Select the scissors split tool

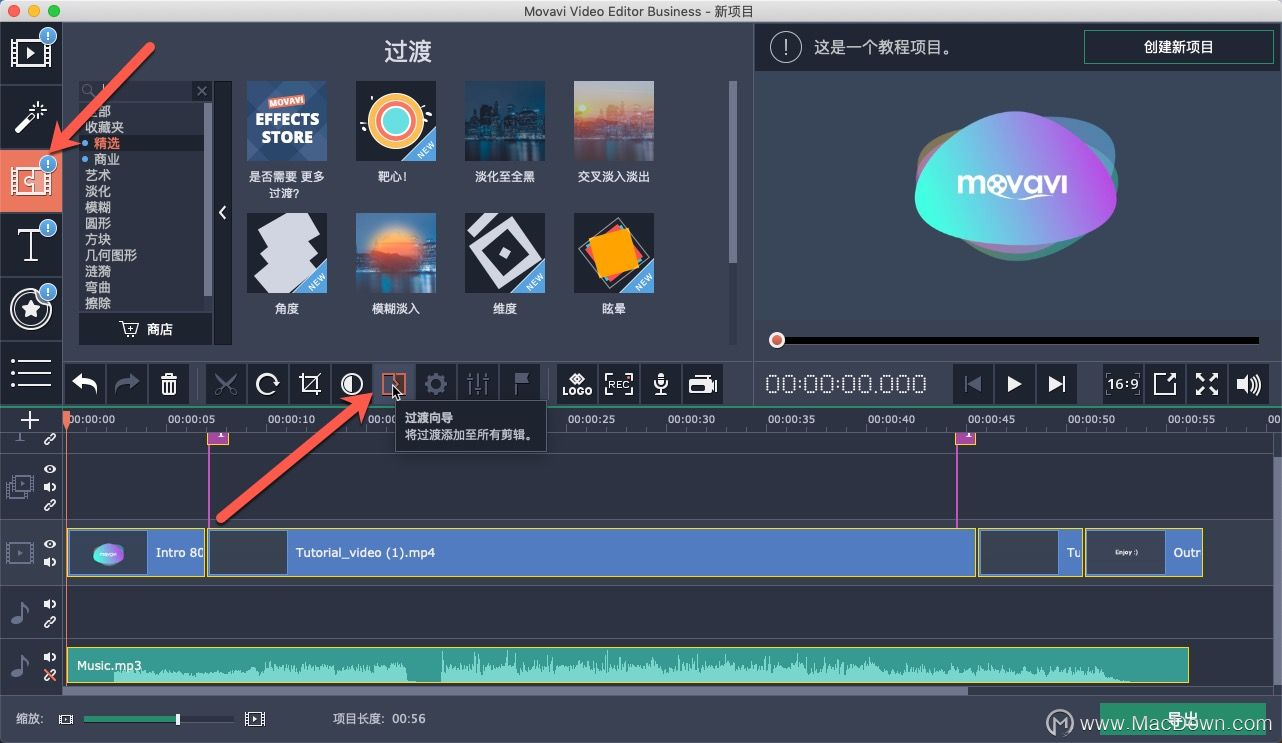(x=226, y=384)
